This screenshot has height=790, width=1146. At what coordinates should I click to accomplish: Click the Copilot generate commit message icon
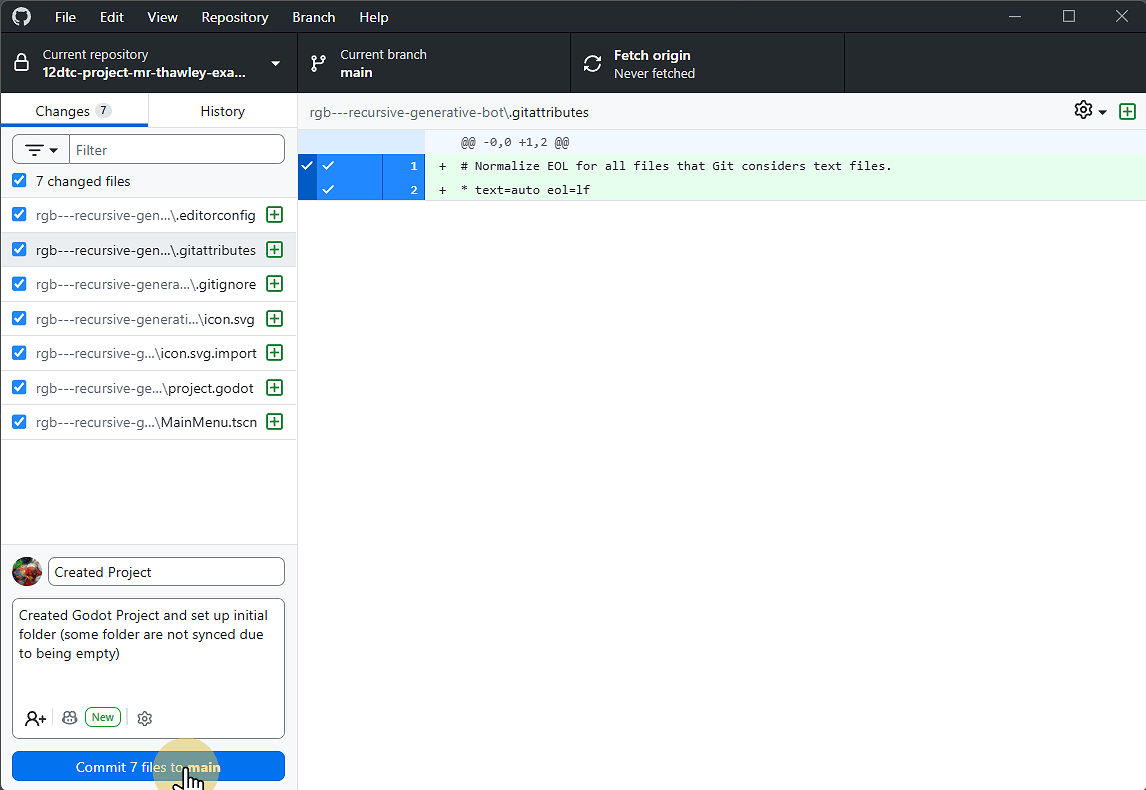70,718
